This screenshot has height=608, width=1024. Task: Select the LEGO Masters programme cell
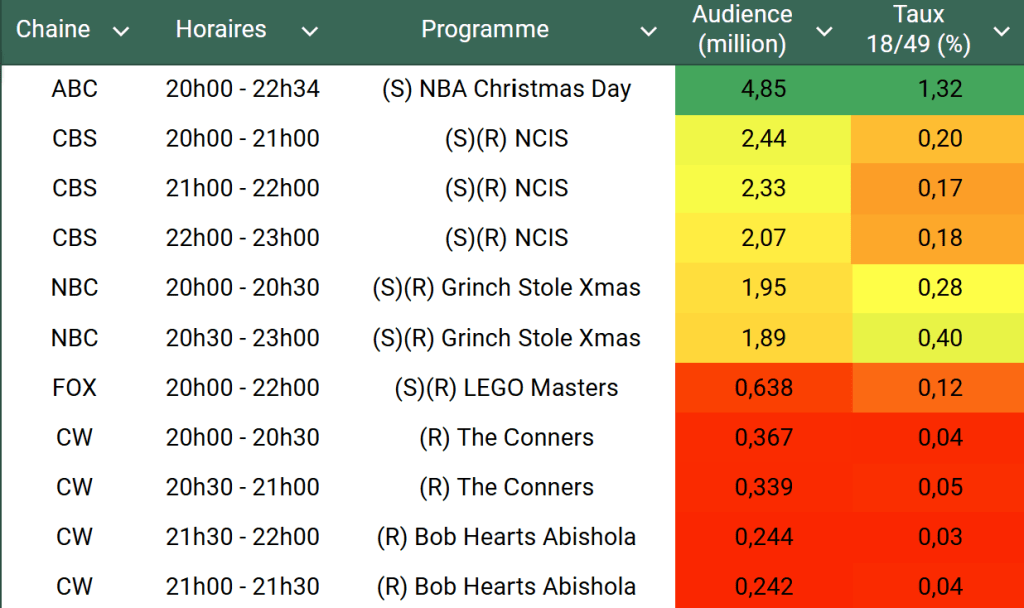click(506, 388)
